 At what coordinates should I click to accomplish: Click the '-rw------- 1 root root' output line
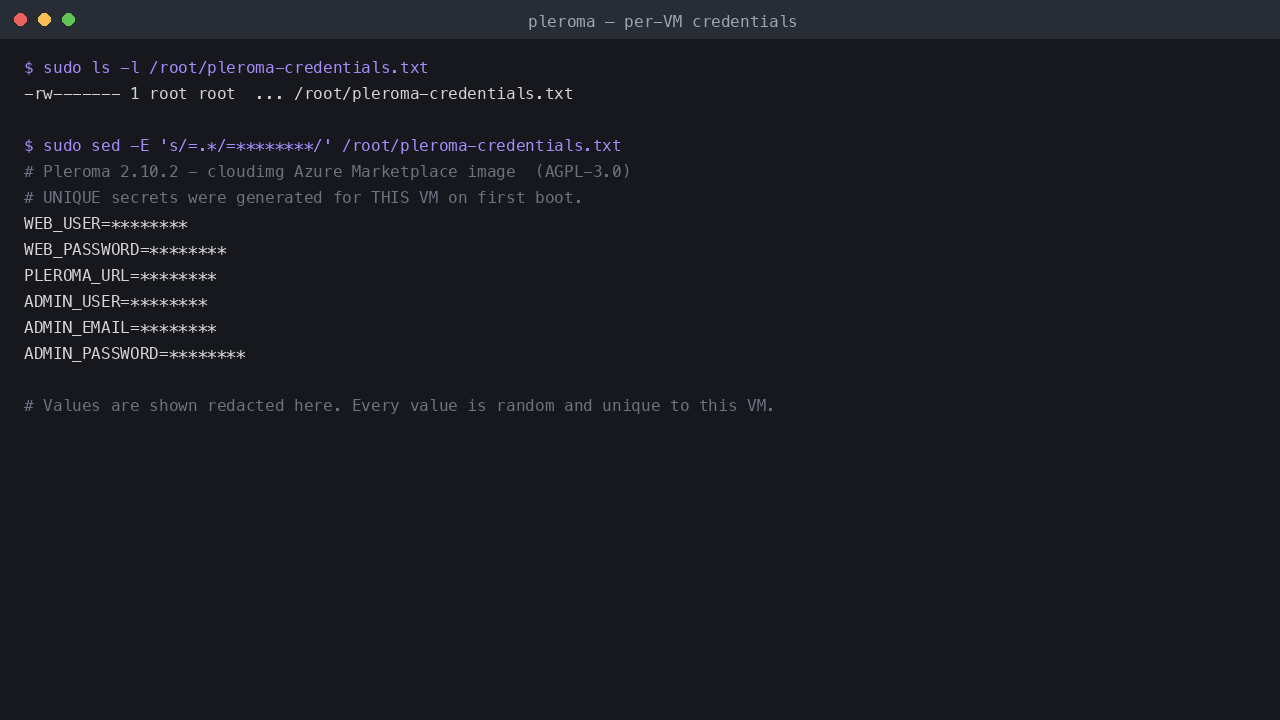pos(299,94)
